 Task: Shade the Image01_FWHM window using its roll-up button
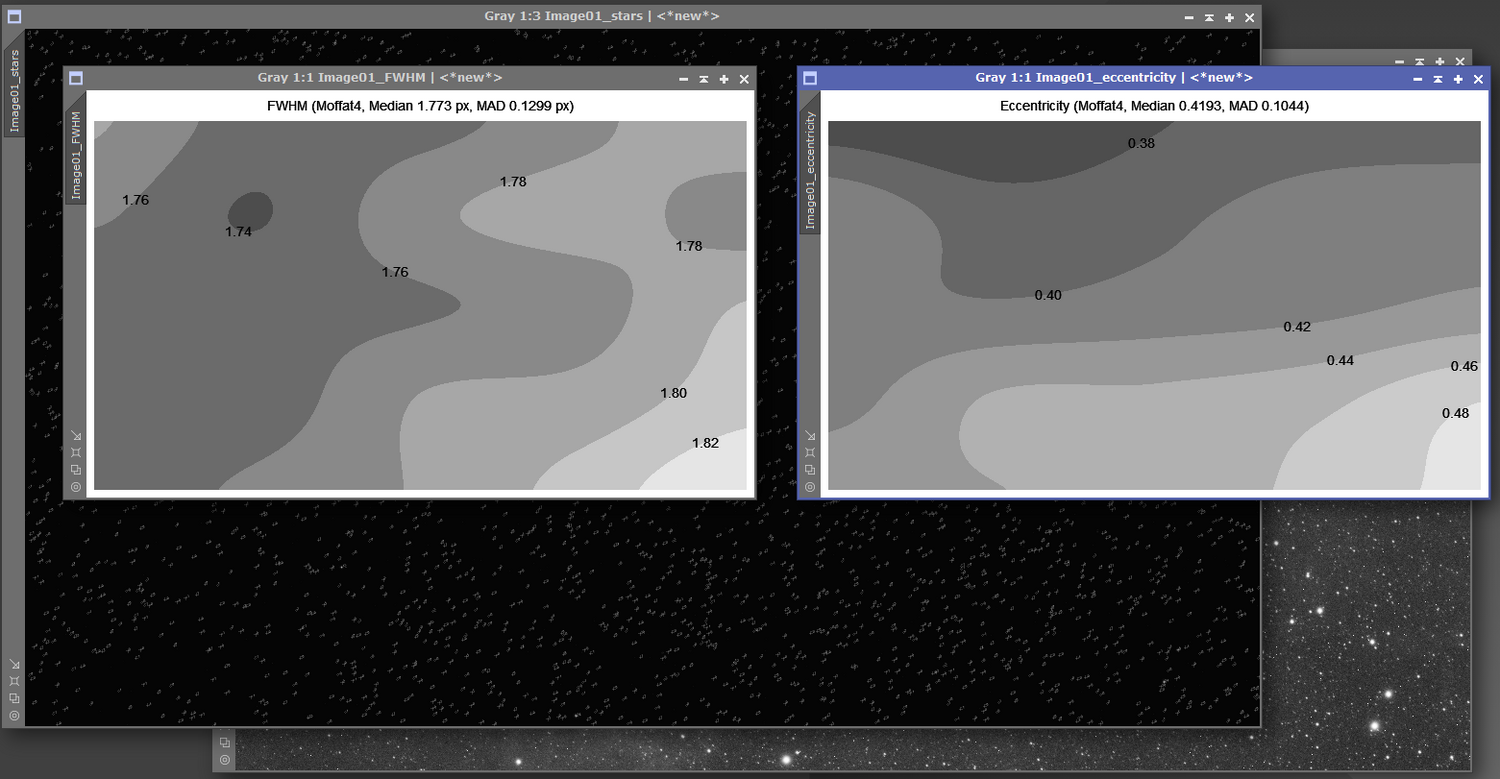(703, 78)
